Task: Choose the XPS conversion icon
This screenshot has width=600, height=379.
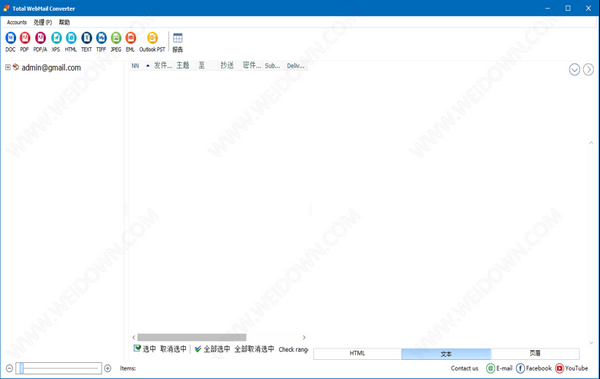Action: (56, 42)
